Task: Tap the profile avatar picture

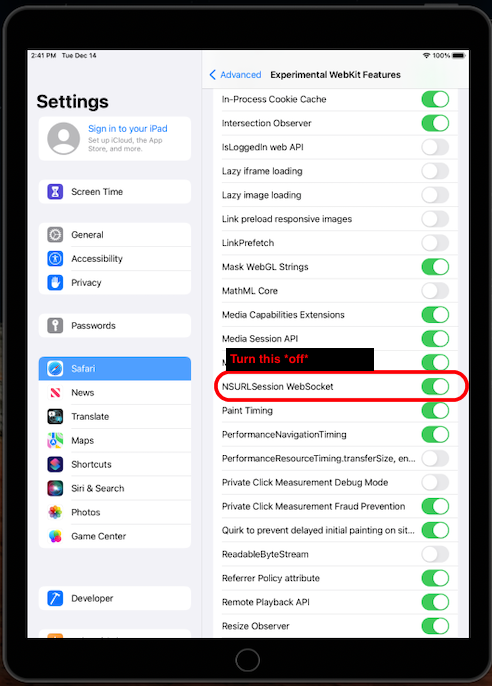Action: point(63,138)
